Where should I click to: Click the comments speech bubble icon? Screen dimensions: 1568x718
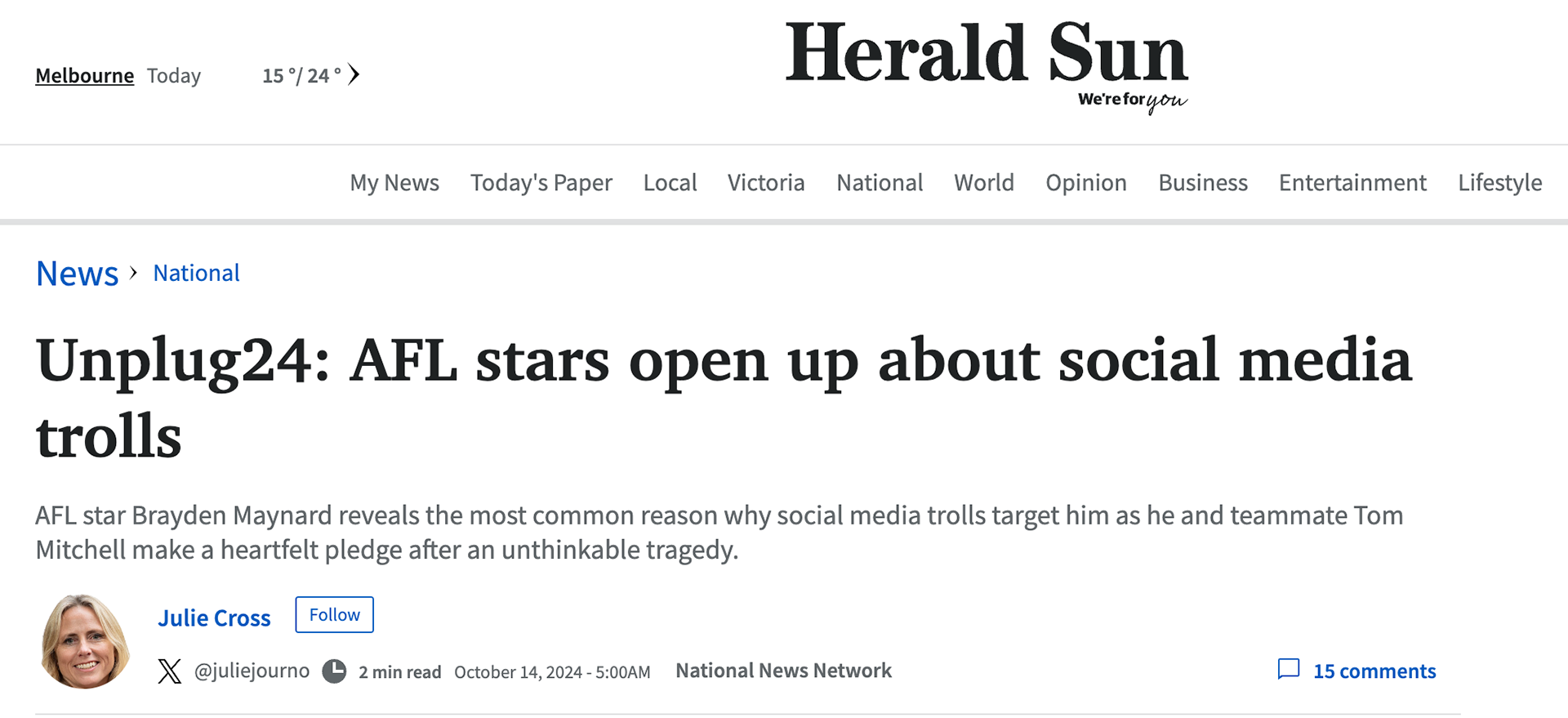tap(1288, 670)
